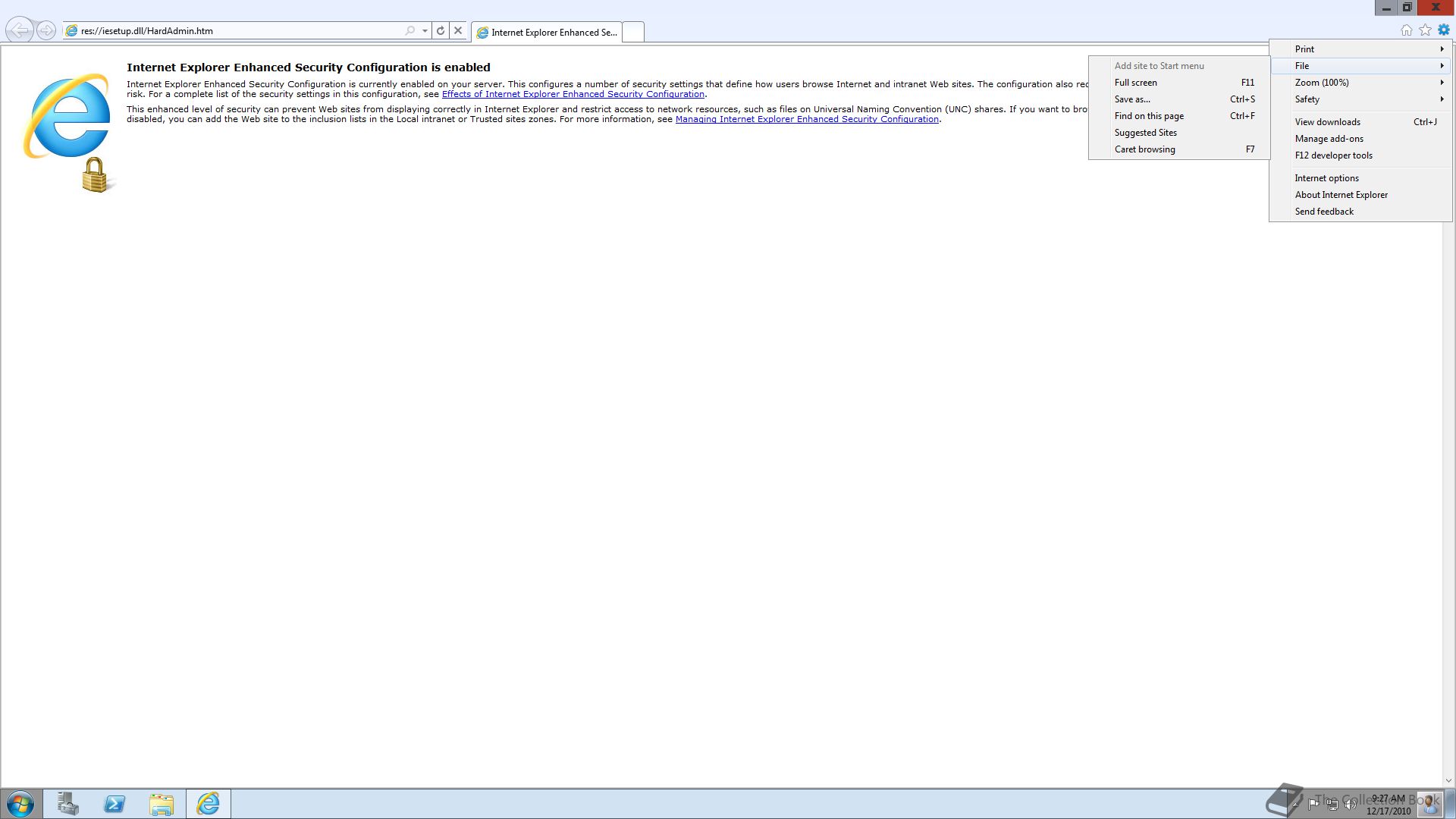Click the Refresh page icon
Image resolution: width=1456 pixels, height=819 pixels.
441,31
